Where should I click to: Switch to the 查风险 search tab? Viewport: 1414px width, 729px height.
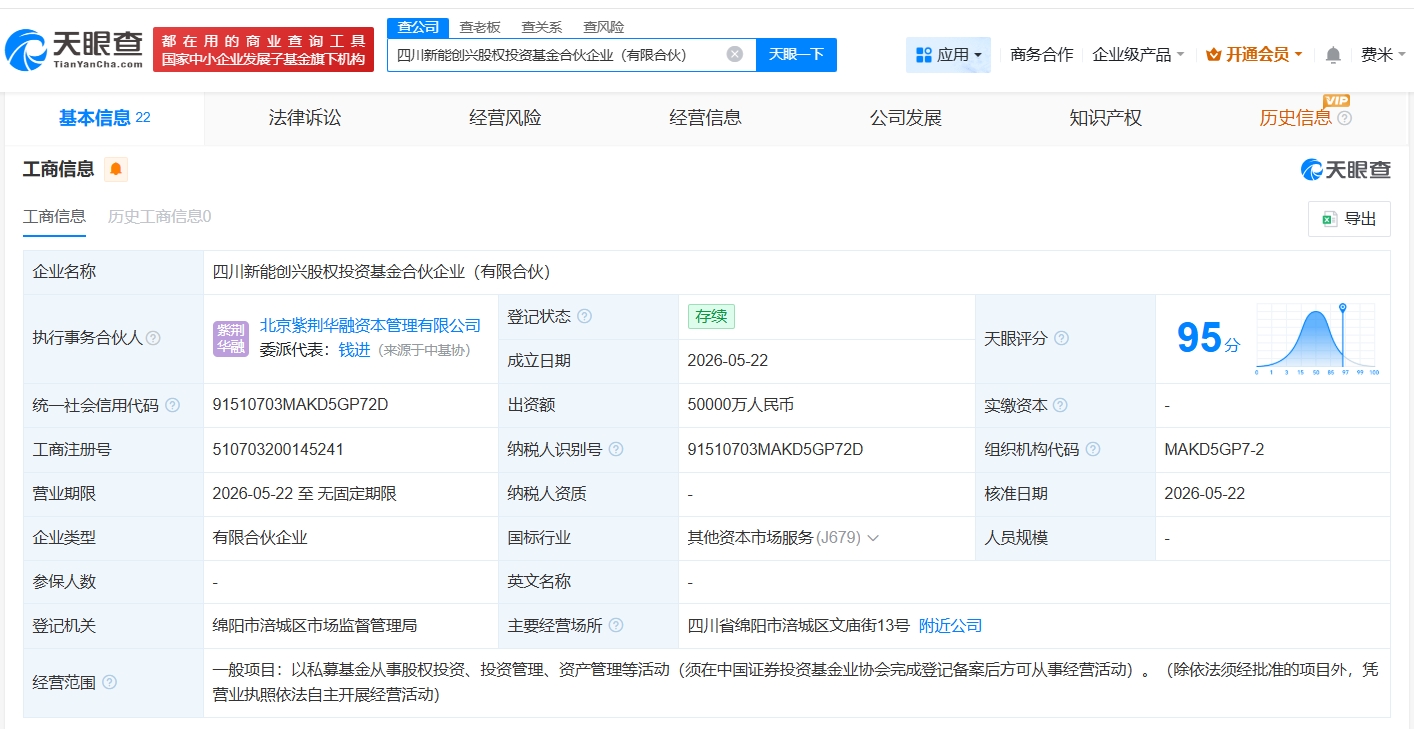(604, 27)
